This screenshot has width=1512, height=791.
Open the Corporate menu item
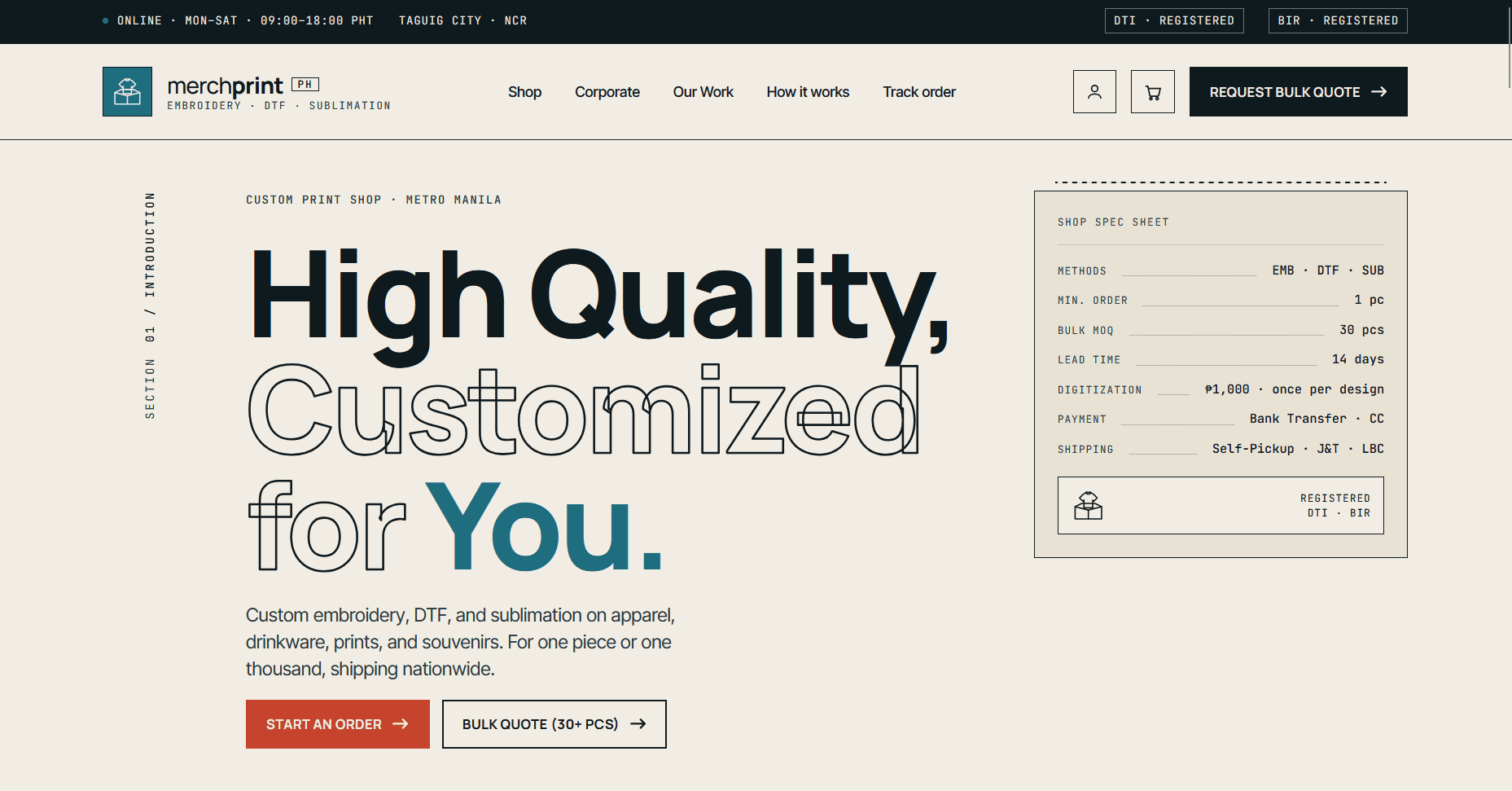click(607, 92)
